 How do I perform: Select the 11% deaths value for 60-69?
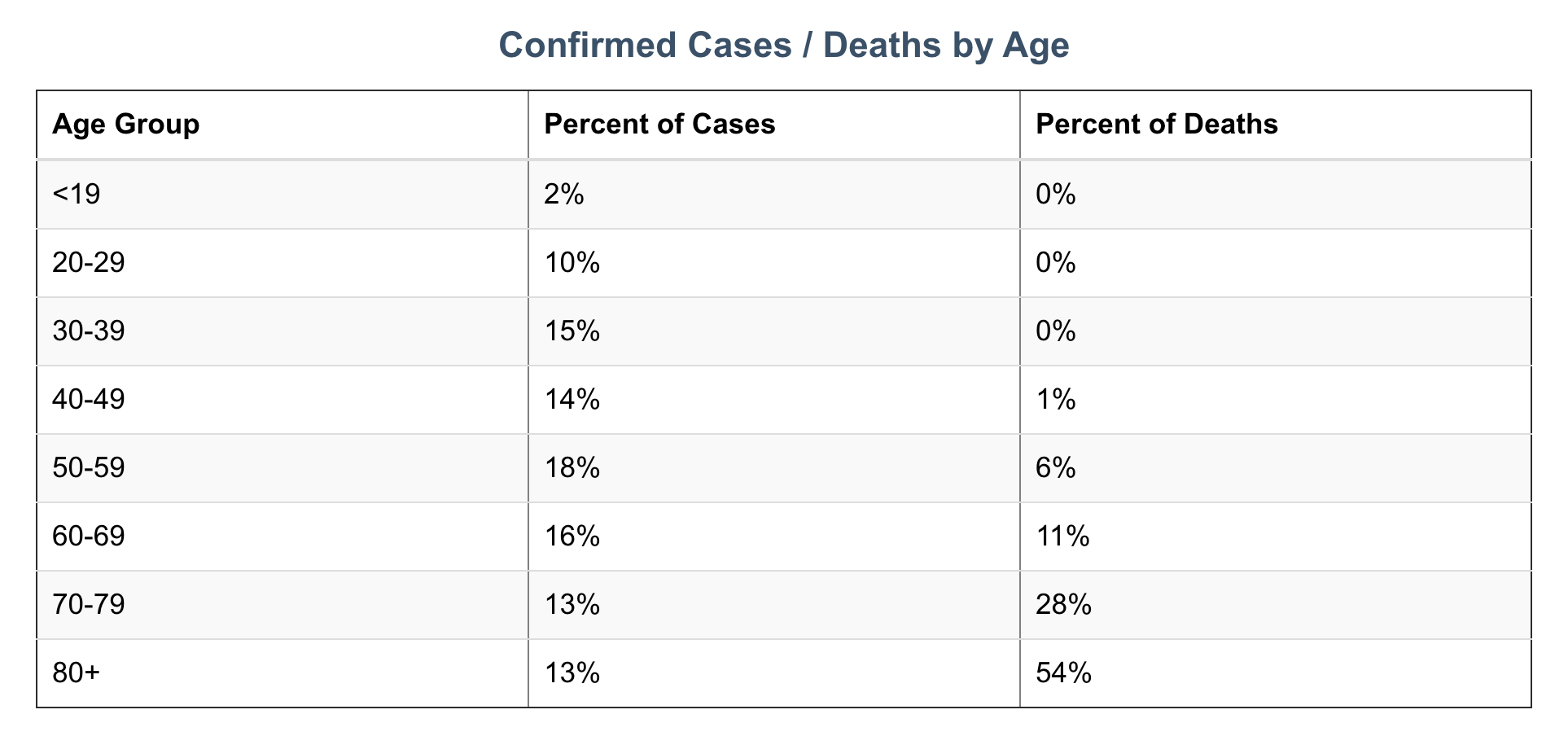click(x=1062, y=536)
